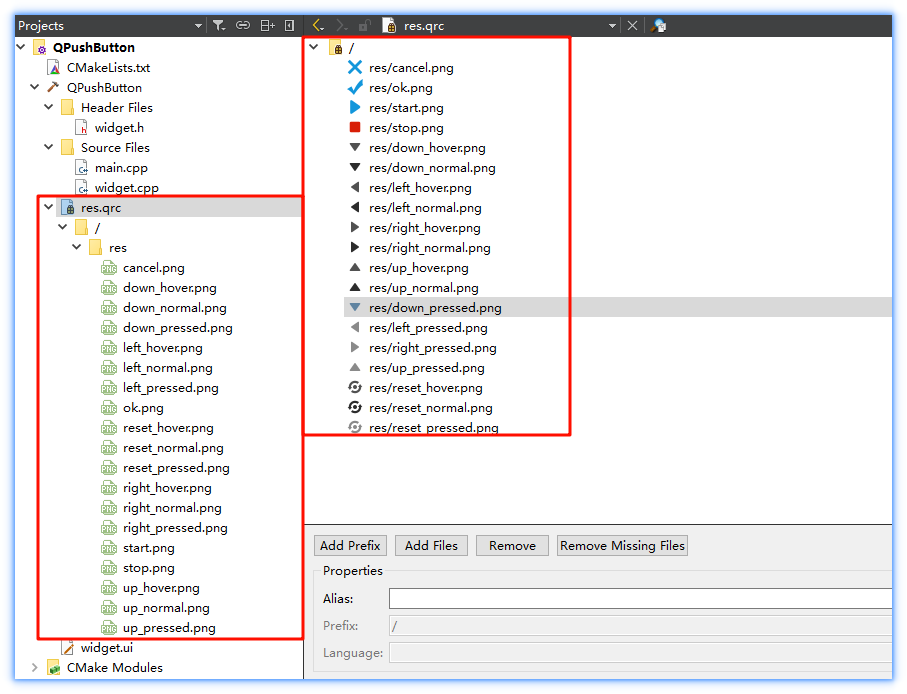Open the res.qrc open-documents dropdown
Viewport: 907px width, 694px height.
[x=612, y=26]
